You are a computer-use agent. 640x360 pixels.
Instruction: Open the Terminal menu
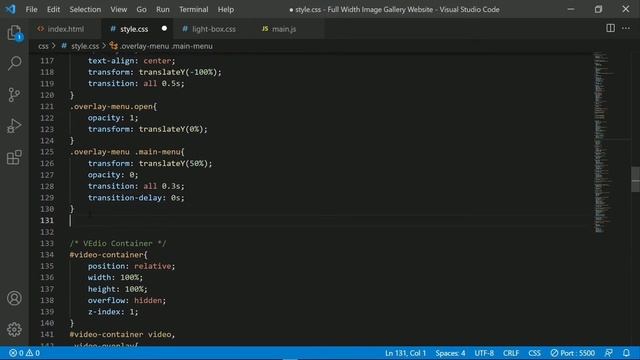[x=193, y=9]
